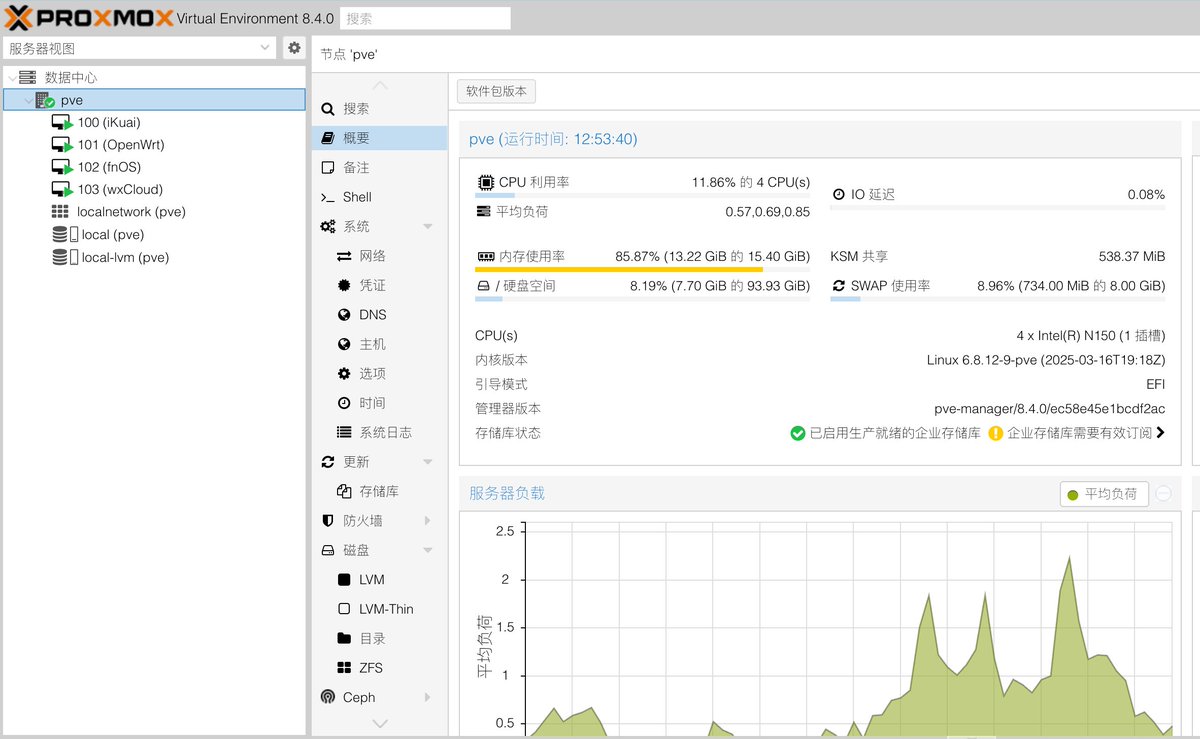1200x739 pixels.
Task: Select the 更新 refresh icon
Action: coord(327,461)
